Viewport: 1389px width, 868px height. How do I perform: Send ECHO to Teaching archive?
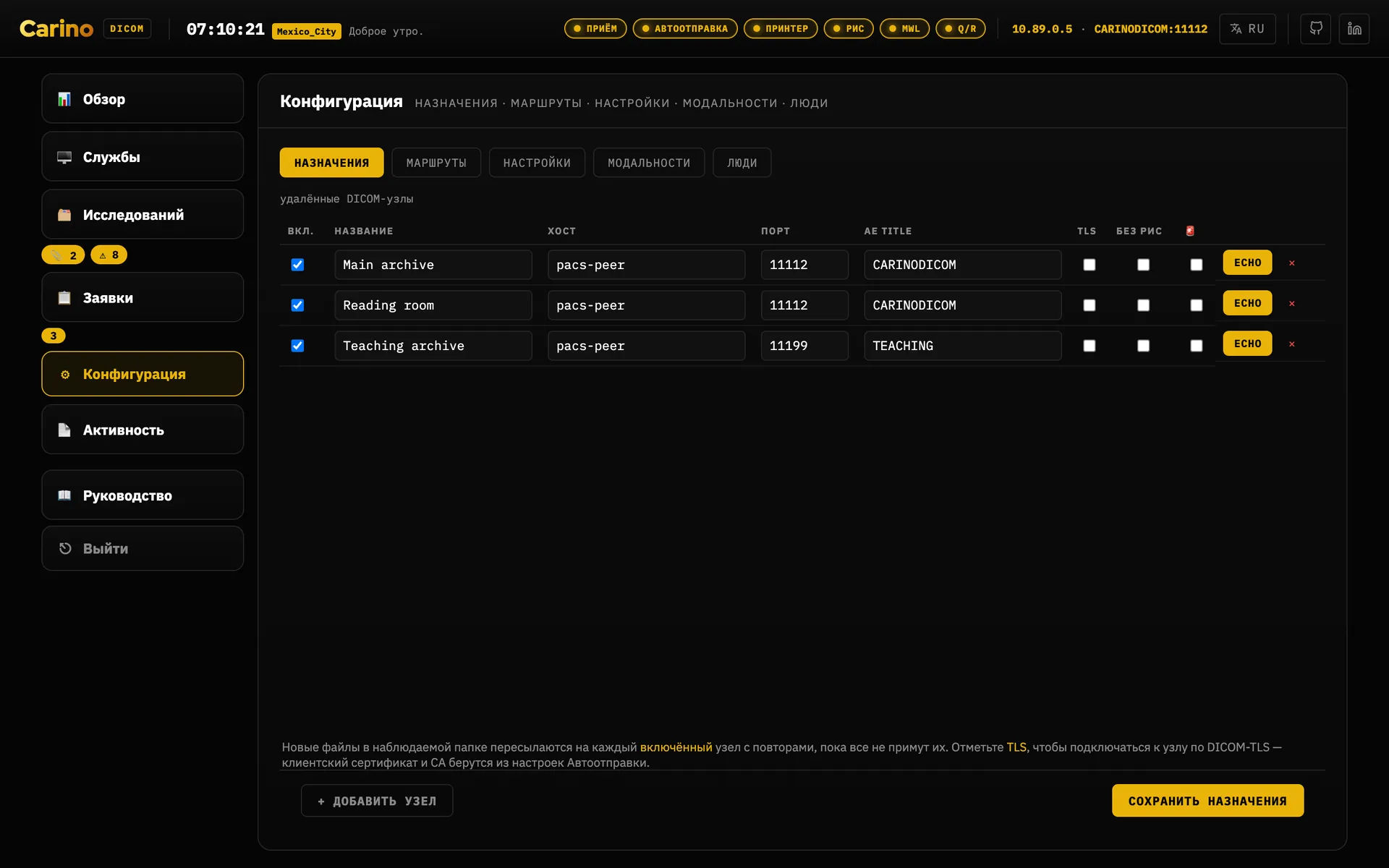point(1247,344)
